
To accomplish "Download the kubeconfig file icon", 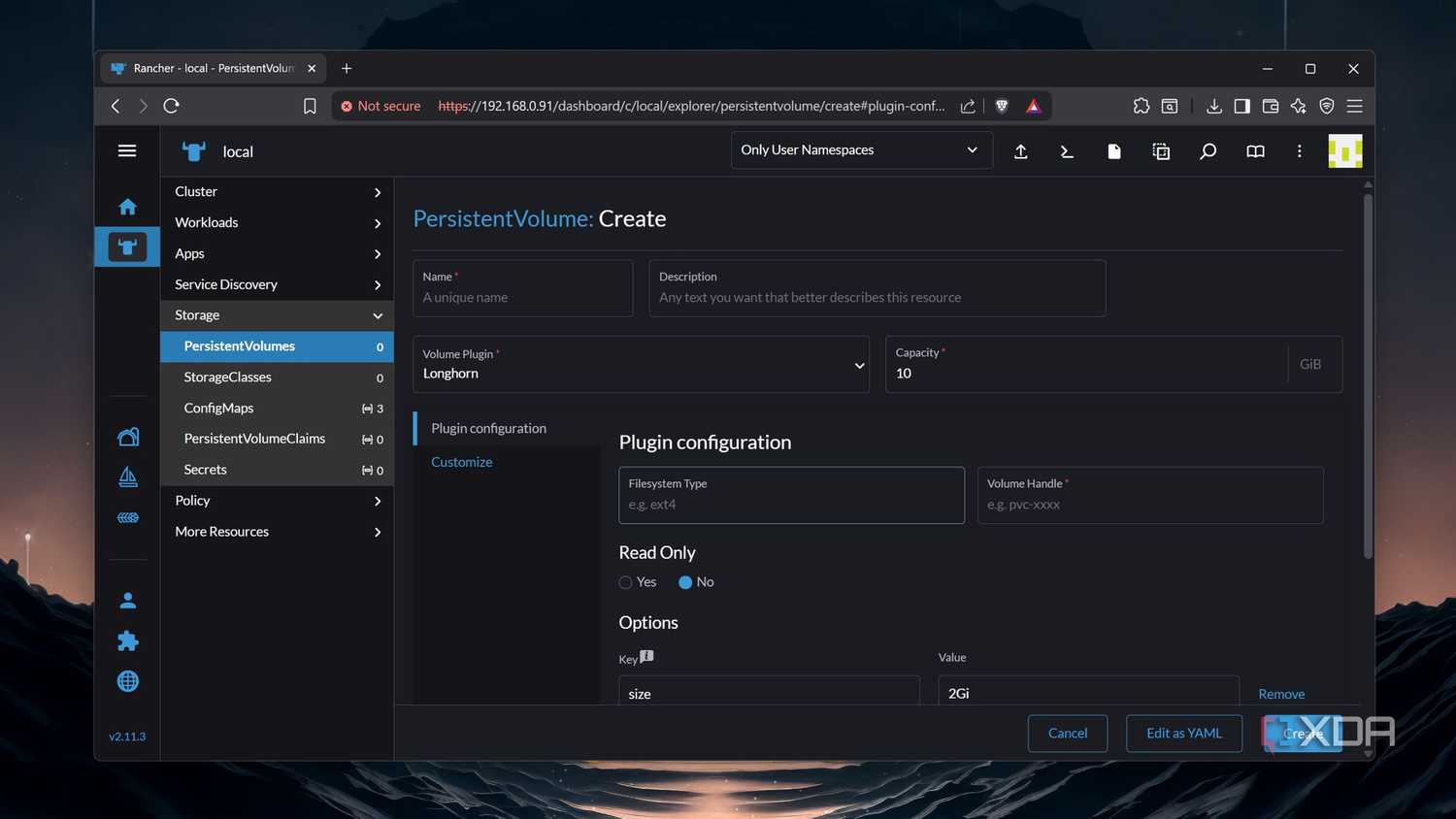I will [x=1114, y=151].
